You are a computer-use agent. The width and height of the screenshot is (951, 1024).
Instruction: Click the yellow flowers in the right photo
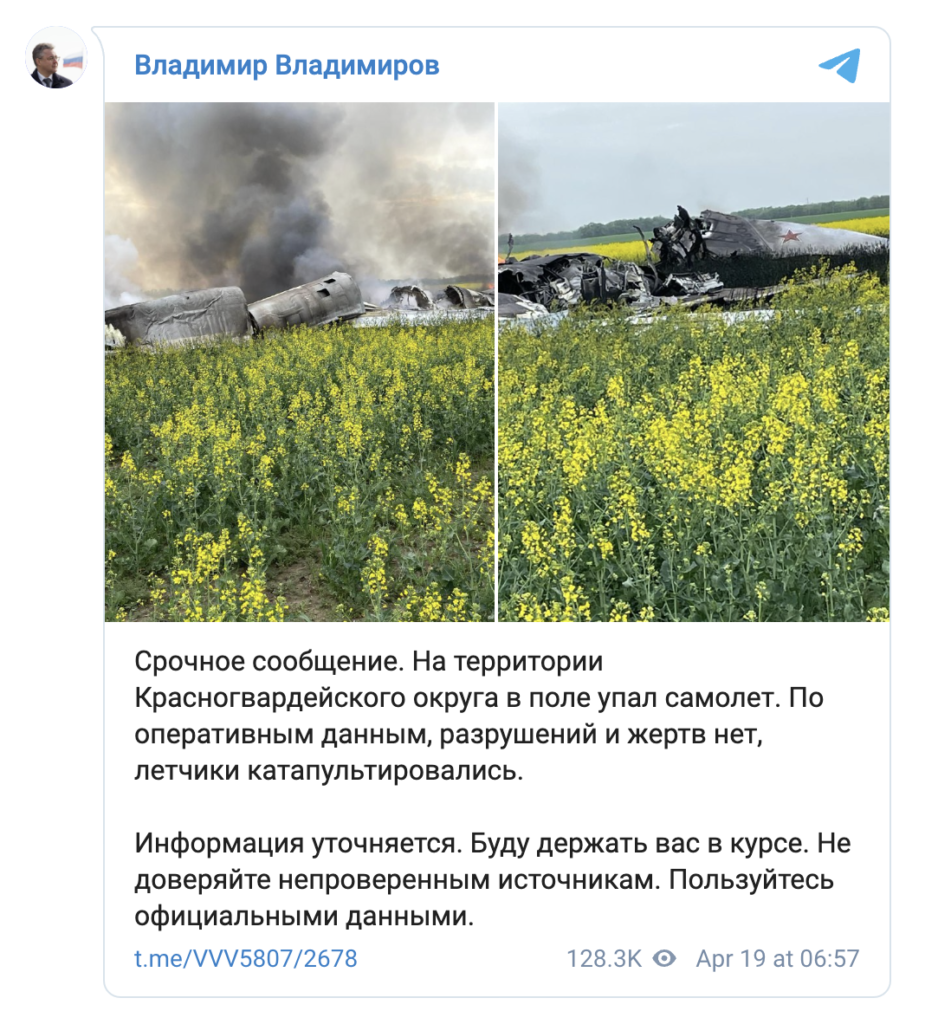[694, 457]
